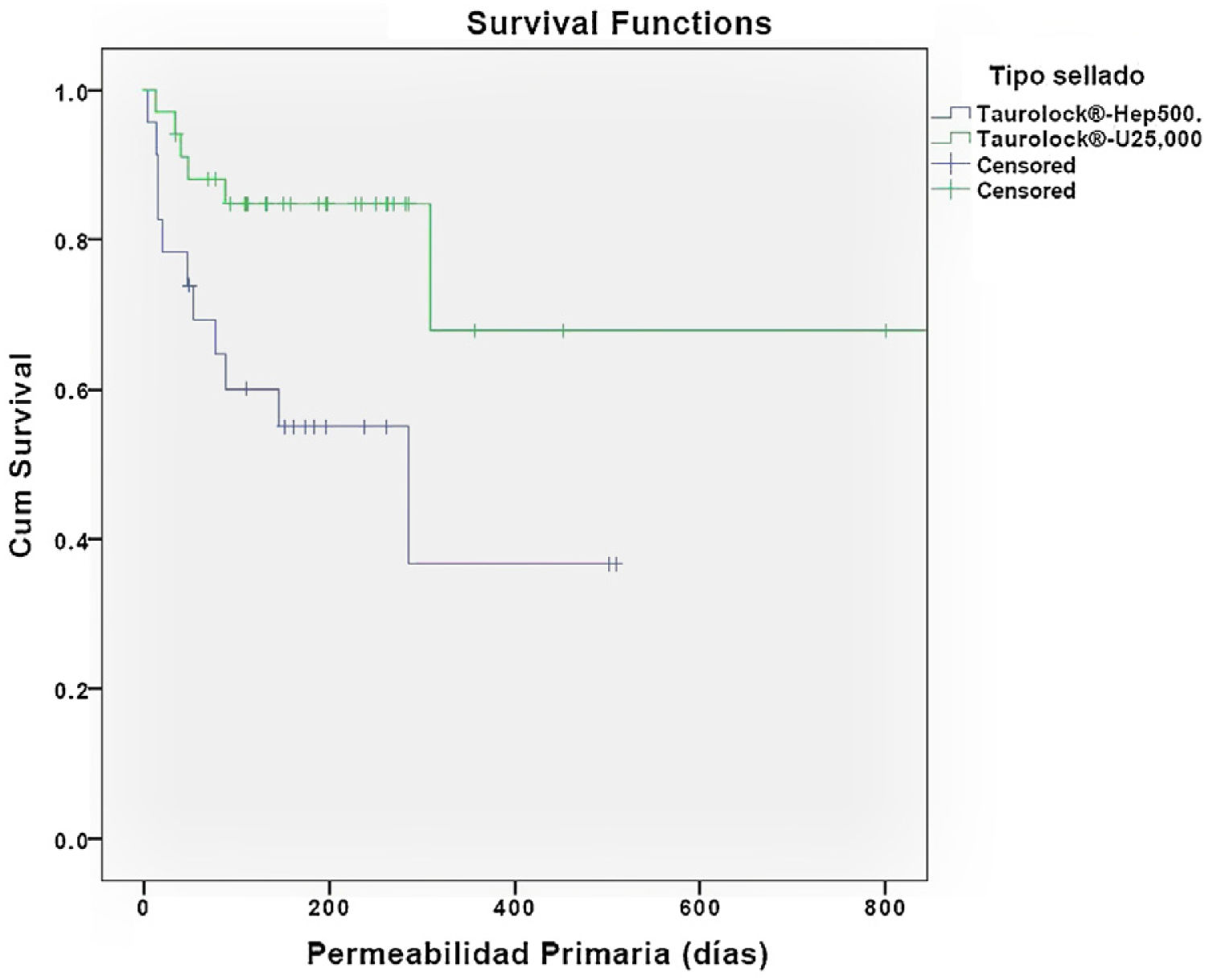Click the "Cum Survival" y-axis label
This screenshot has width=1209, height=980.
tap(22, 455)
